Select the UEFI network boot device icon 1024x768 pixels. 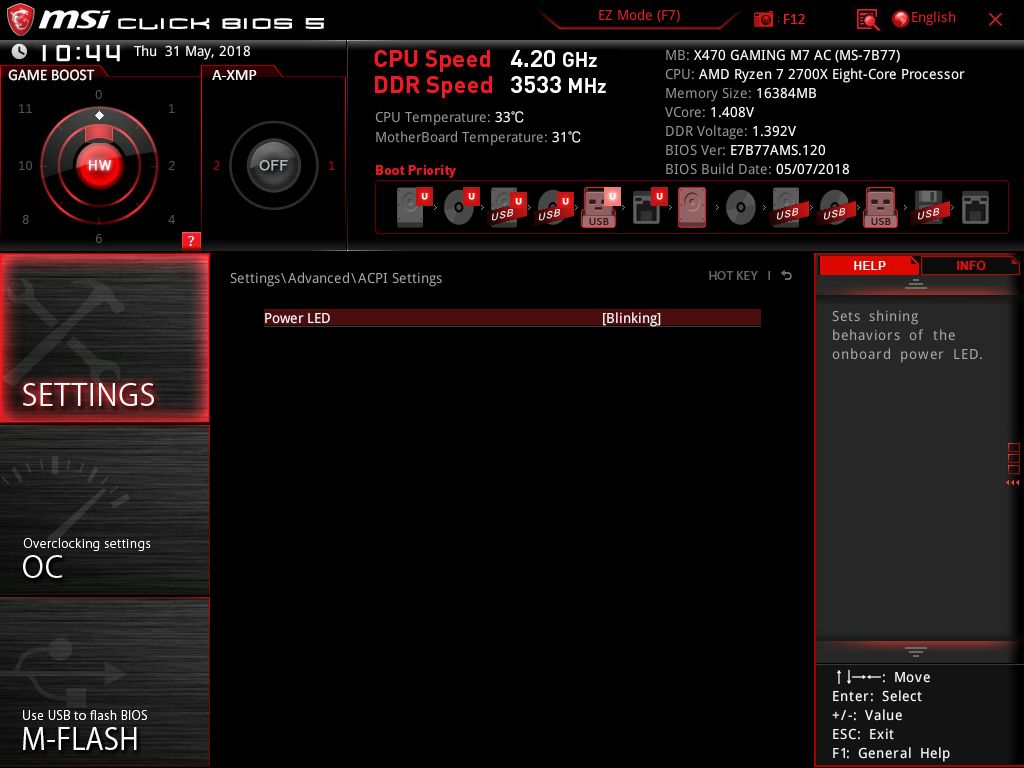point(649,206)
